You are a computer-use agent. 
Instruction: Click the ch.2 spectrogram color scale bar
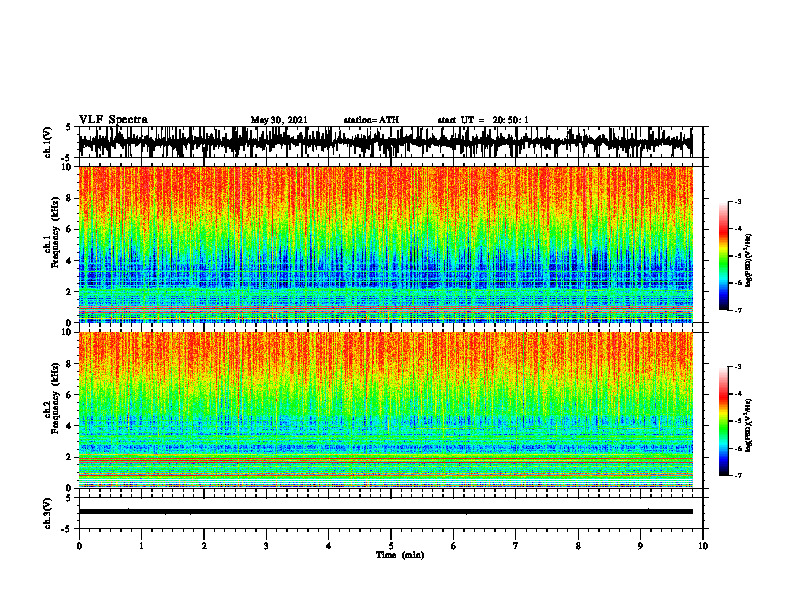724,421
